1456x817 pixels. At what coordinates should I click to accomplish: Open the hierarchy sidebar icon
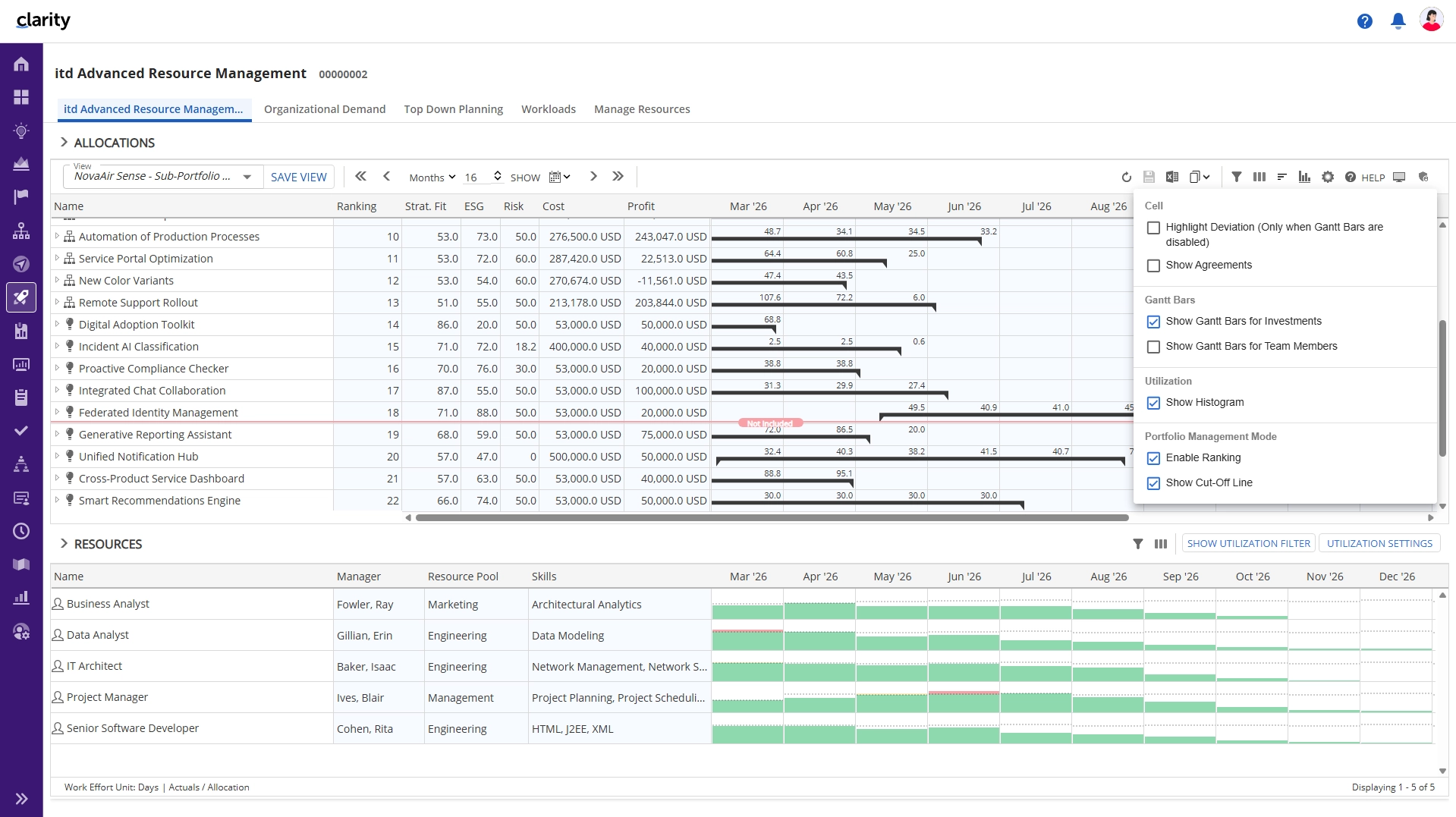click(21, 231)
